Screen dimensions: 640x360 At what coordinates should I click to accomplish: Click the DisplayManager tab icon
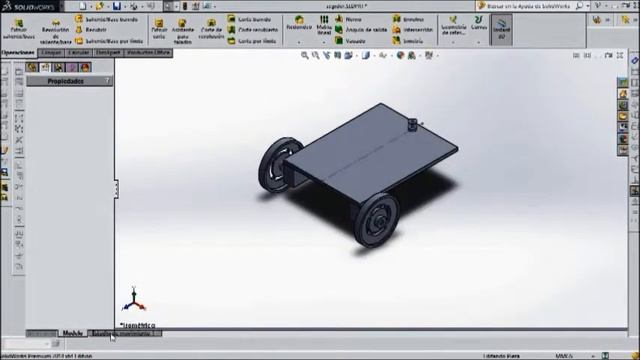85,67
